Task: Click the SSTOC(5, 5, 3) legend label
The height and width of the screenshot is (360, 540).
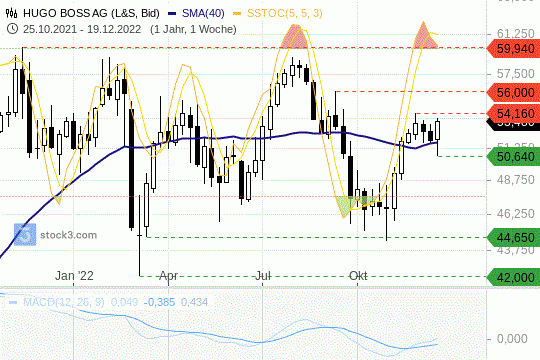Action: pyautogui.click(x=285, y=13)
